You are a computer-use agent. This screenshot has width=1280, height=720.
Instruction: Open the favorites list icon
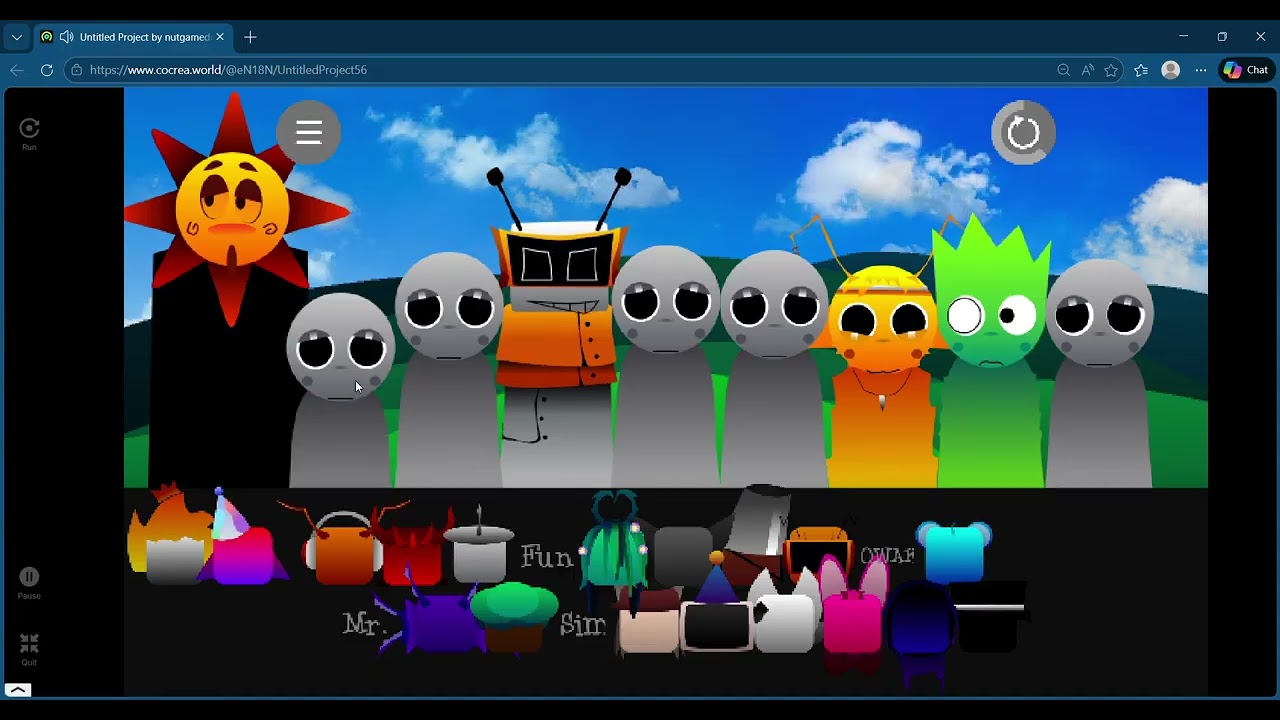1141,70
